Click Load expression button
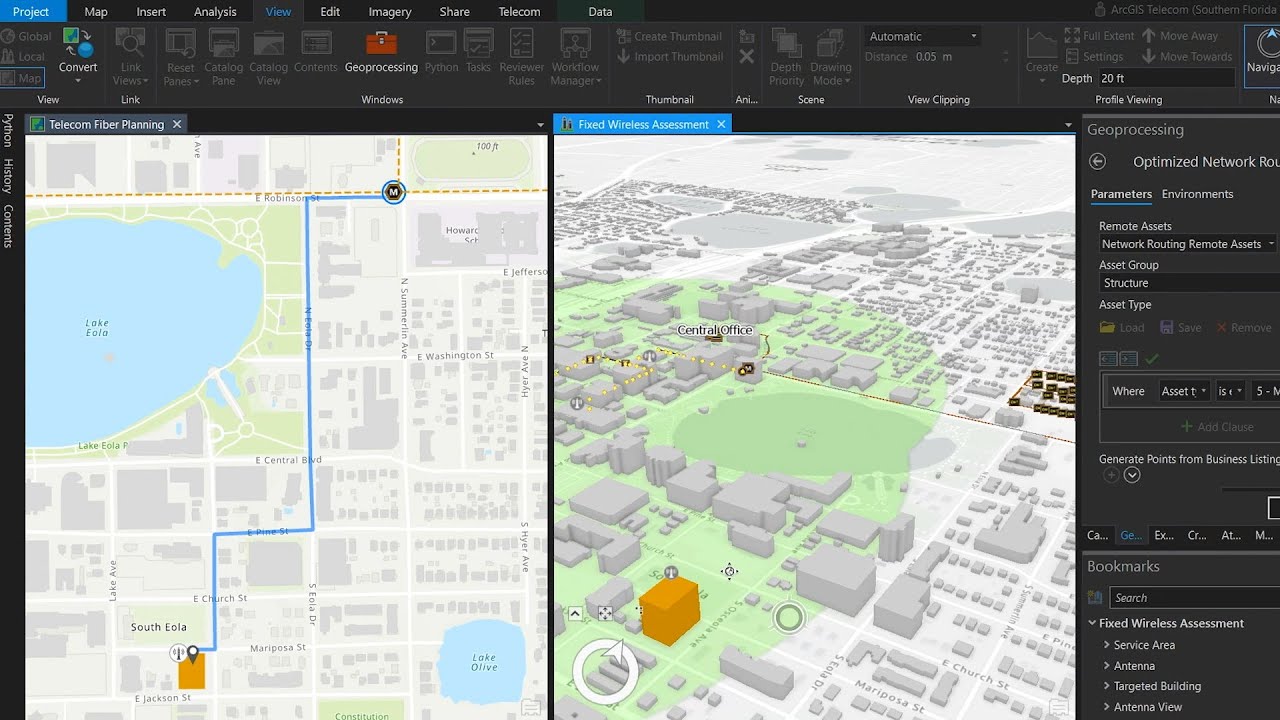1280x720 pixels. [x=1122, y=327]
